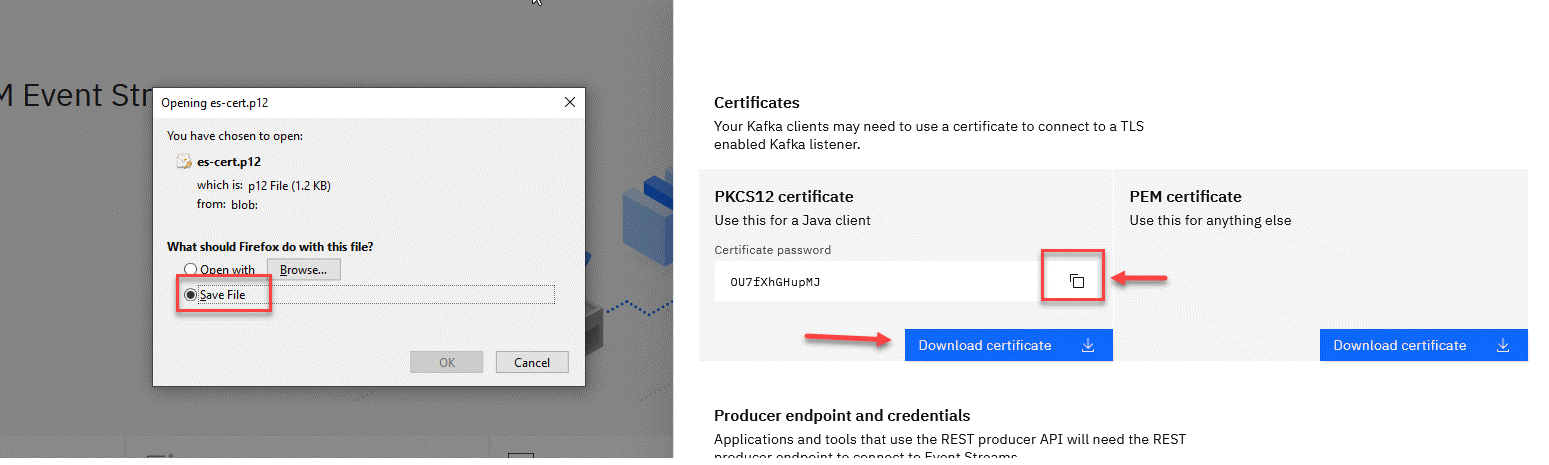Click the PEM certificate heading
1549x465 pixels.
pos(1185,197)
